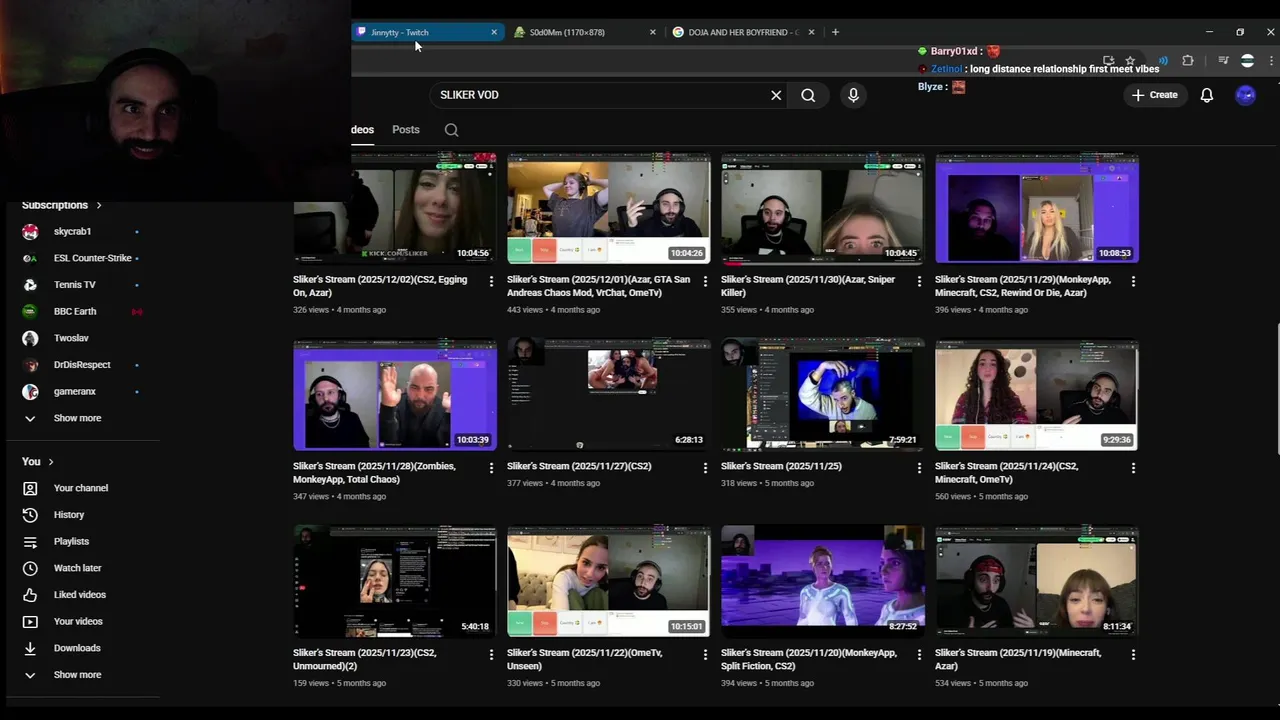Screen dimensions: 1280x720
Task: Click the Create button
Action: tap(1154, 95)
